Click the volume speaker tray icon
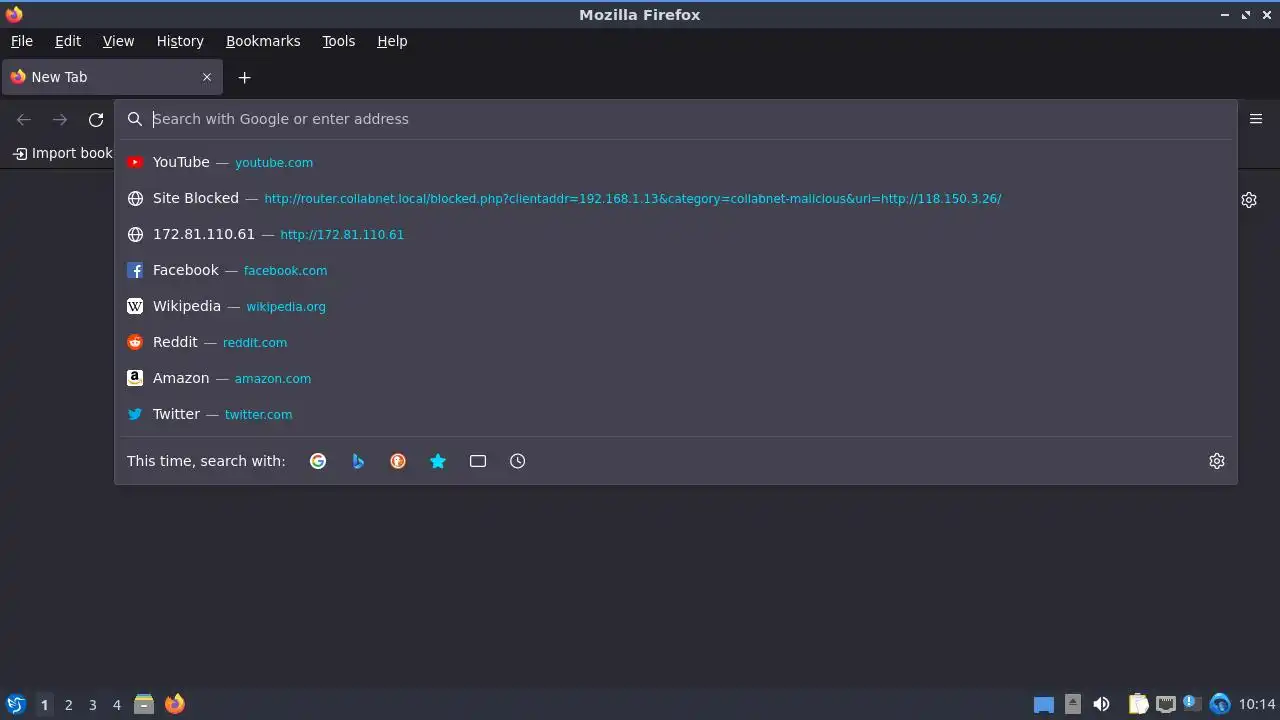 coord(1101,704)
